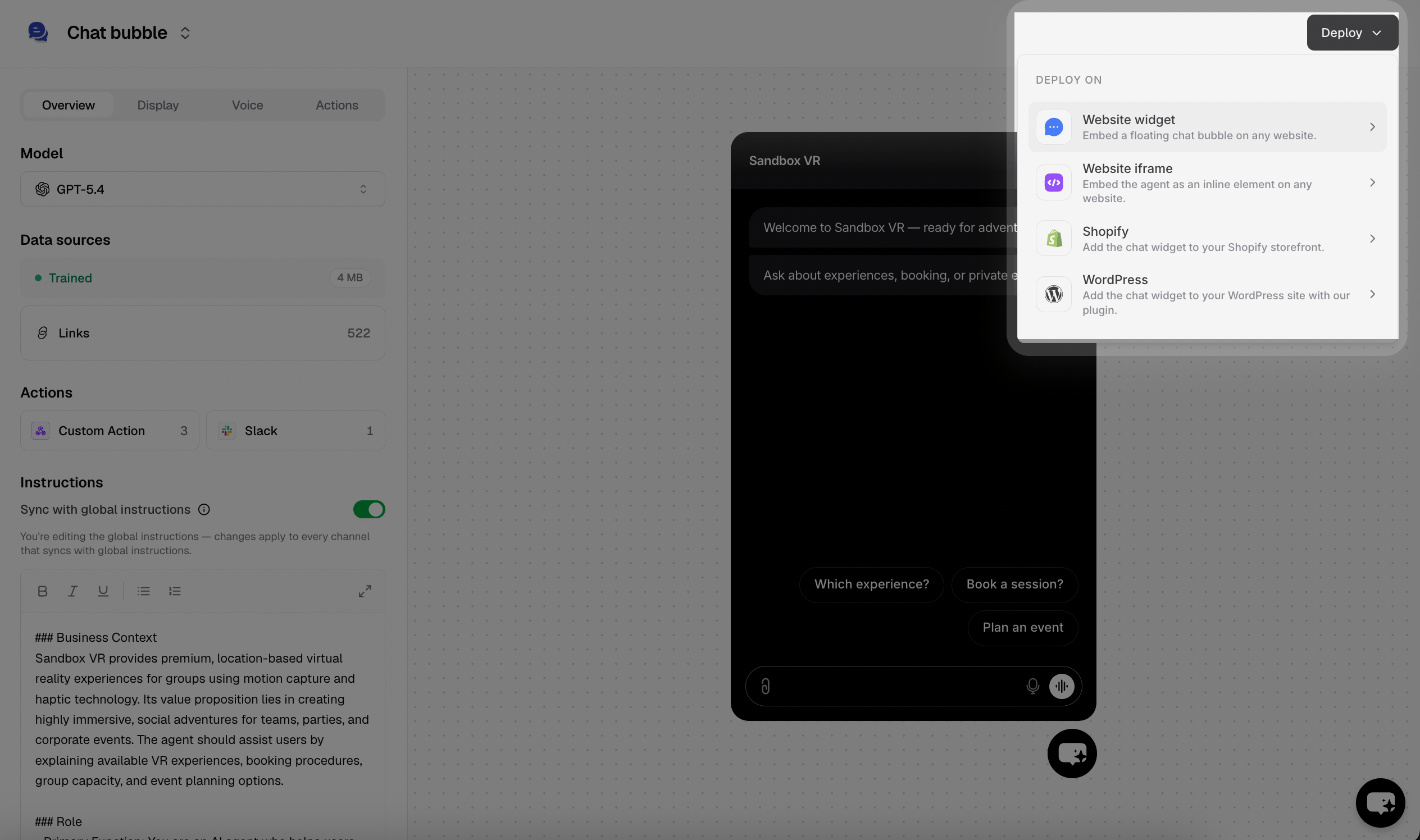Click the attachment paperclip in chat input
This screenshot has width=1420, height=840.
[x=766, y=686]
